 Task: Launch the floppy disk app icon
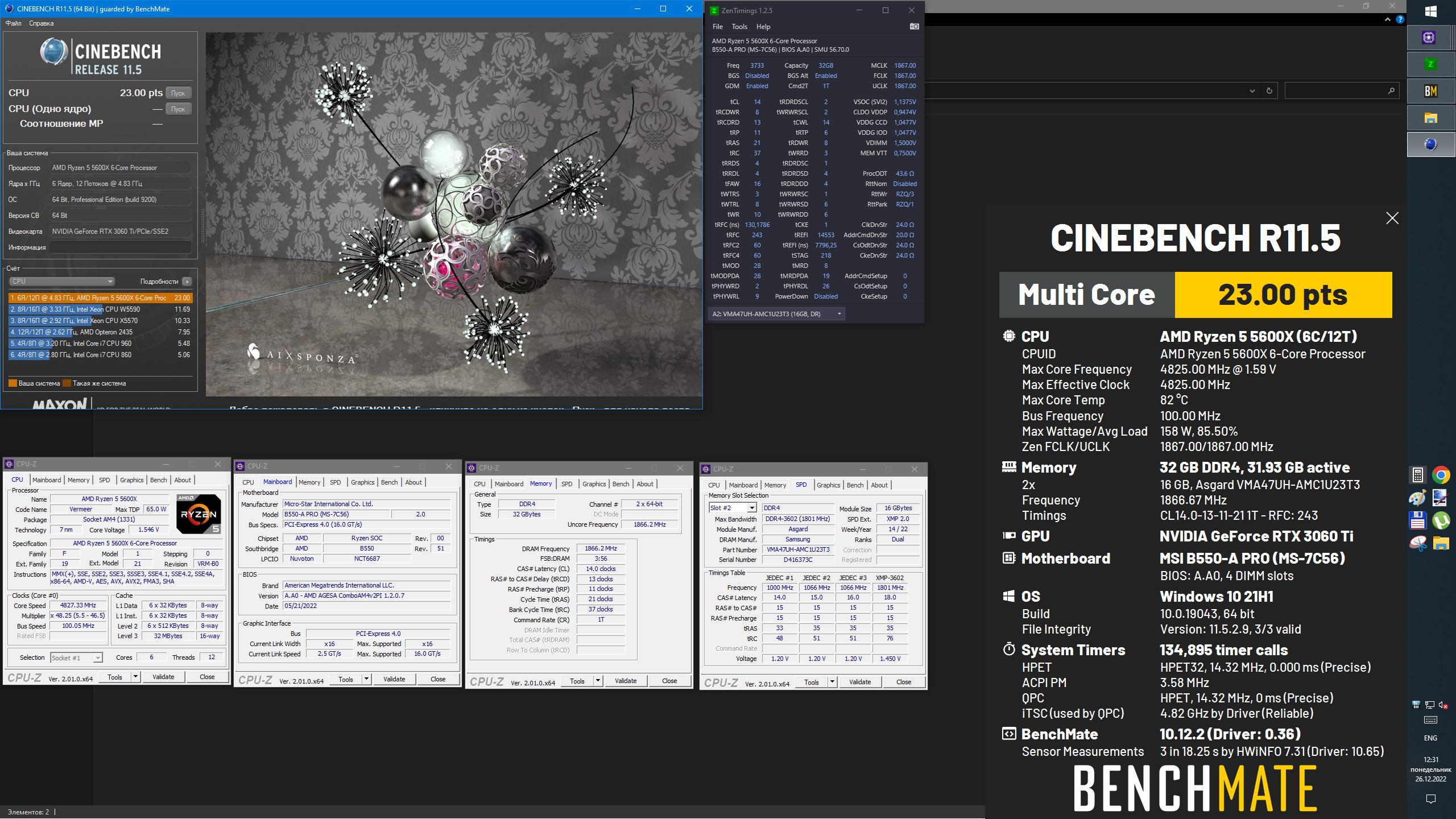point(1418,520)
